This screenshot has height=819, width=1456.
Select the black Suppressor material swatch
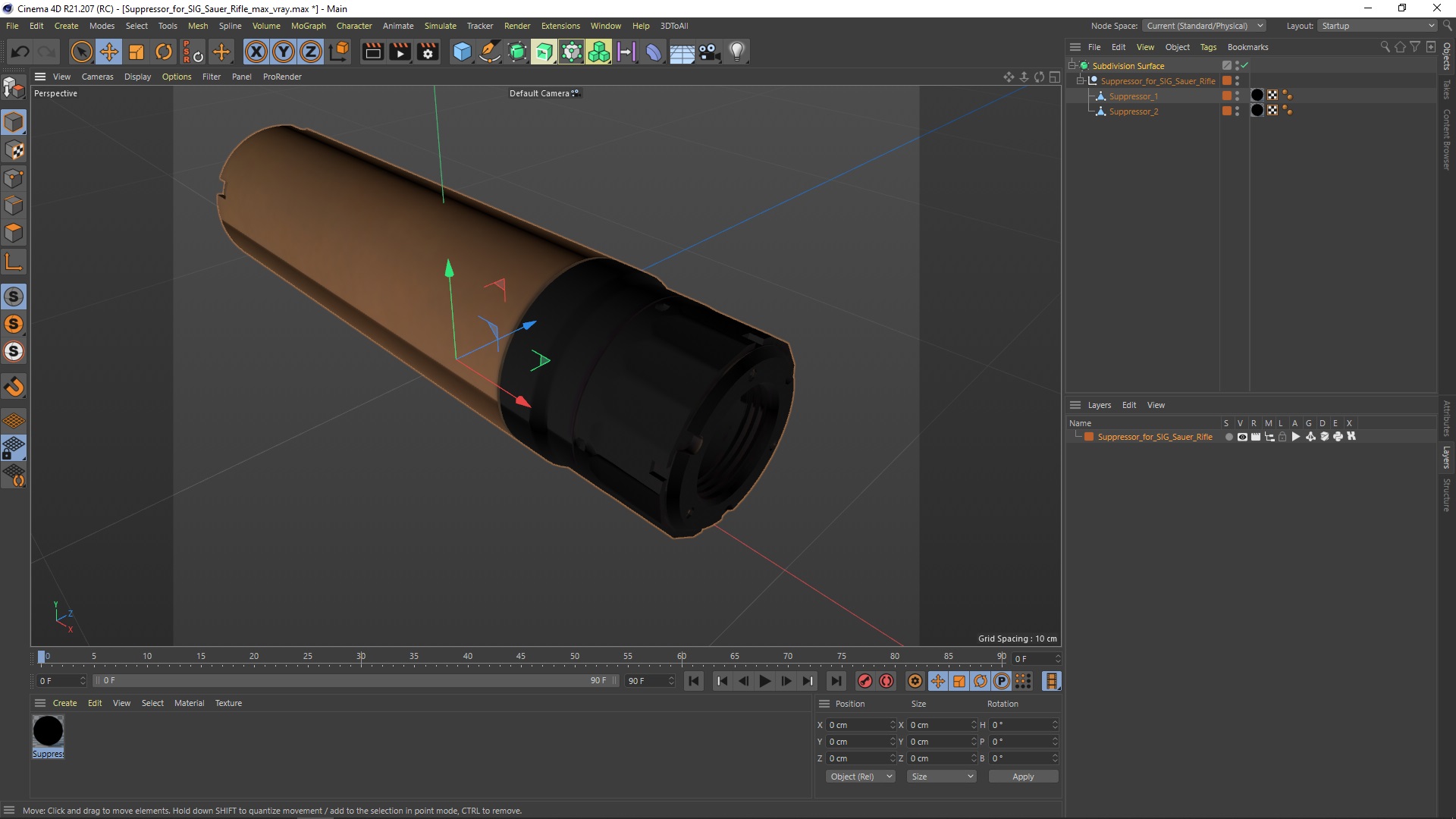(x=48, y=731)
